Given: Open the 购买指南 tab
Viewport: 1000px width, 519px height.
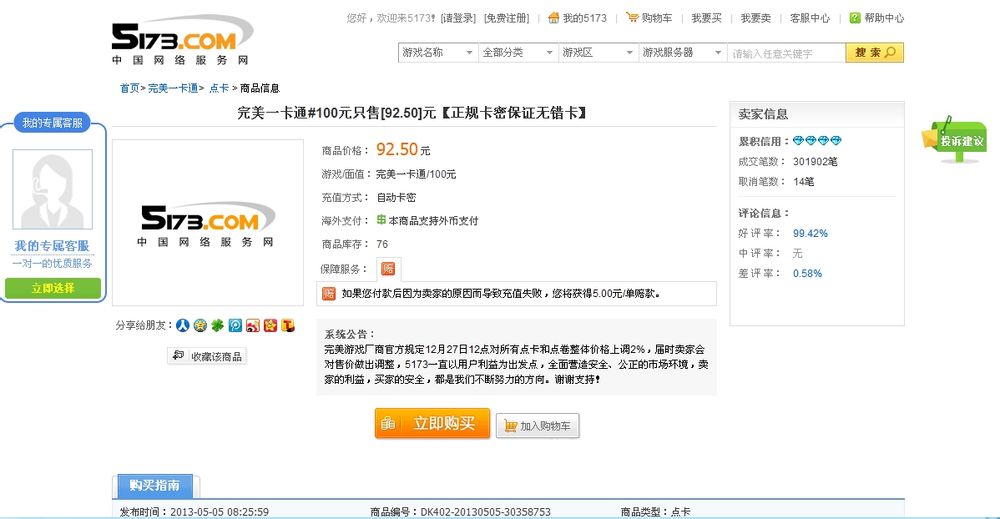Looking at the screenshot, I should click(x=155, y=486).
